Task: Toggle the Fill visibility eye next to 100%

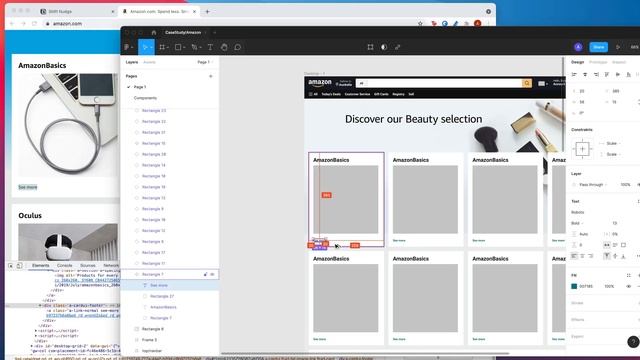Action: point(629,287)
